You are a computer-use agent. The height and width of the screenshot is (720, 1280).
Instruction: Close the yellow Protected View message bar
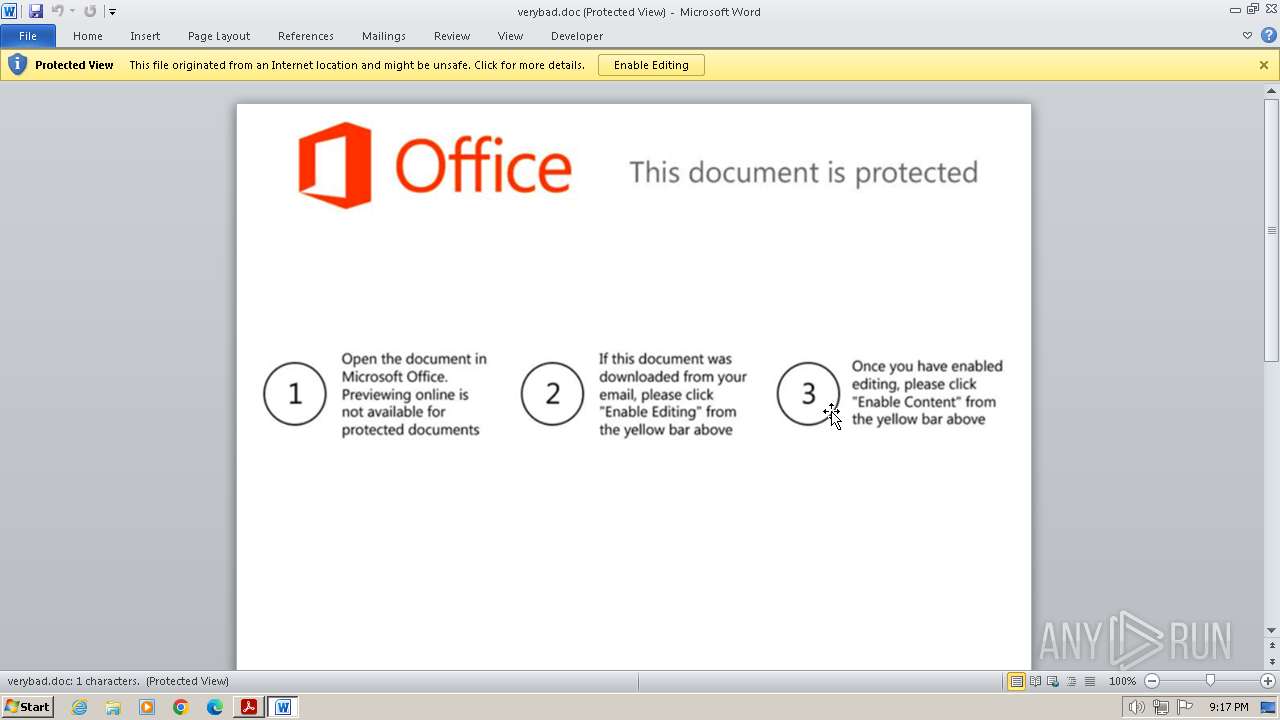1264,65
